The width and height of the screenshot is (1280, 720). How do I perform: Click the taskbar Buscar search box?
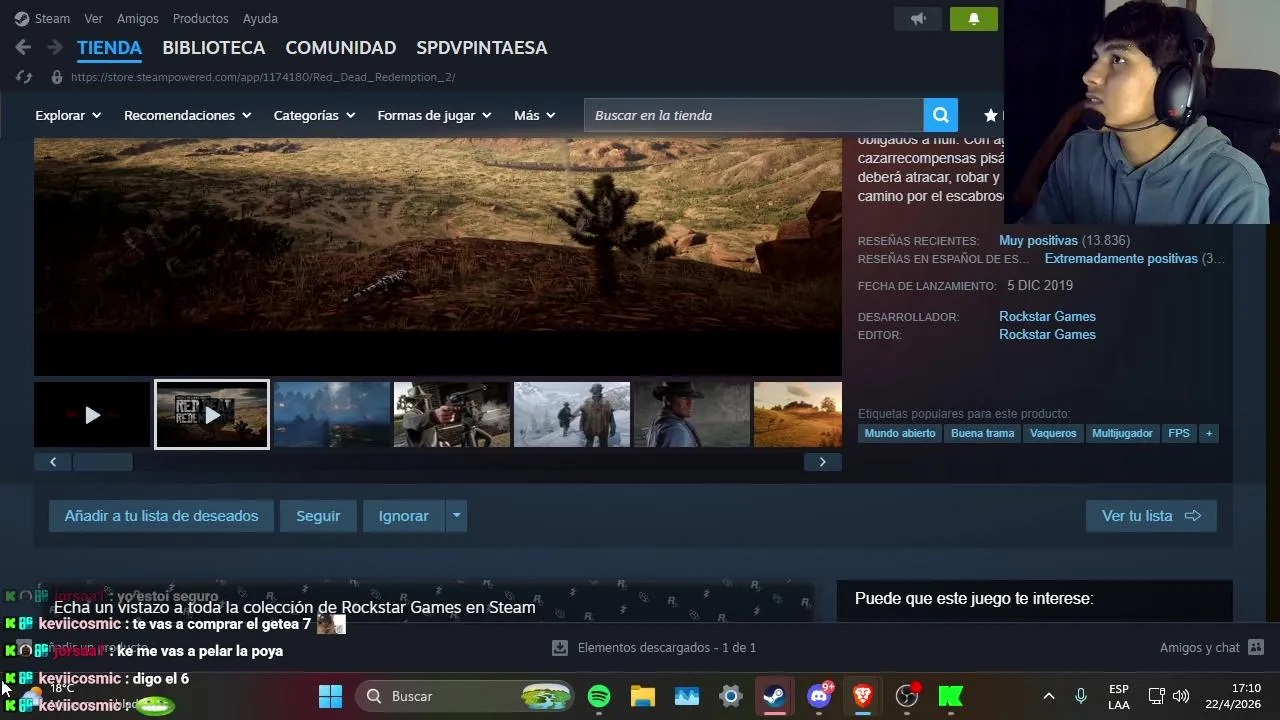pyautogui.click(x=465, y=696)
